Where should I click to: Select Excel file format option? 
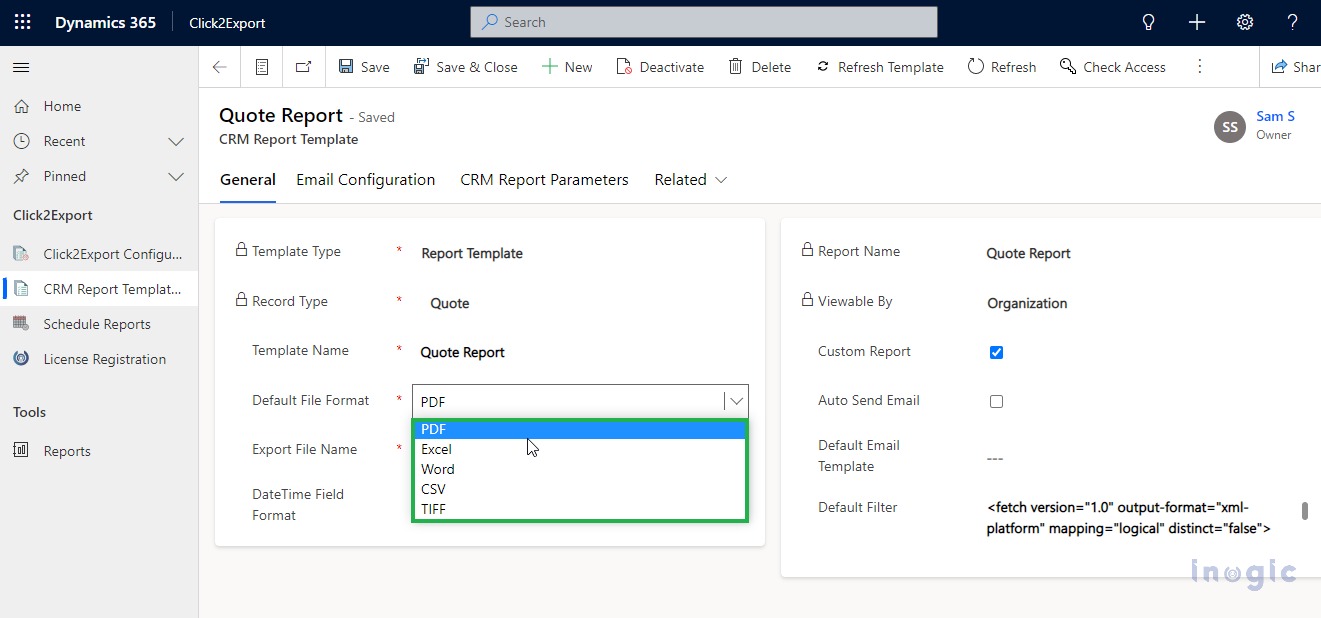580,449
